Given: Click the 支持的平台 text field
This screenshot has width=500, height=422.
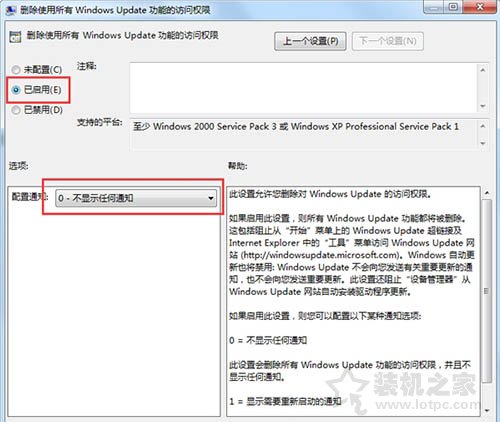Looking at the screenshot, I should pos(303,135).
